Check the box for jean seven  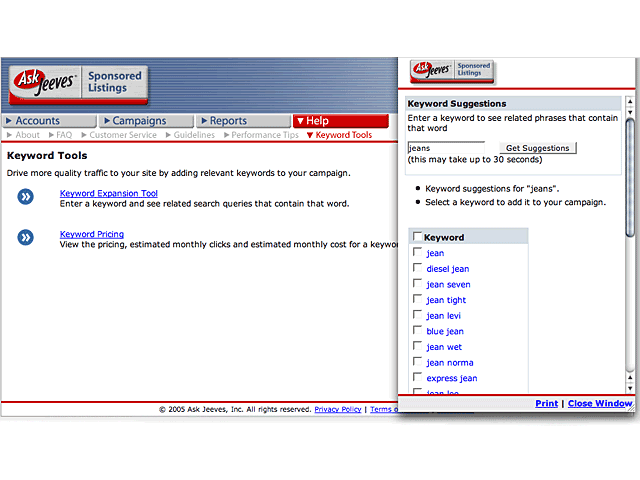click(417, 283)
